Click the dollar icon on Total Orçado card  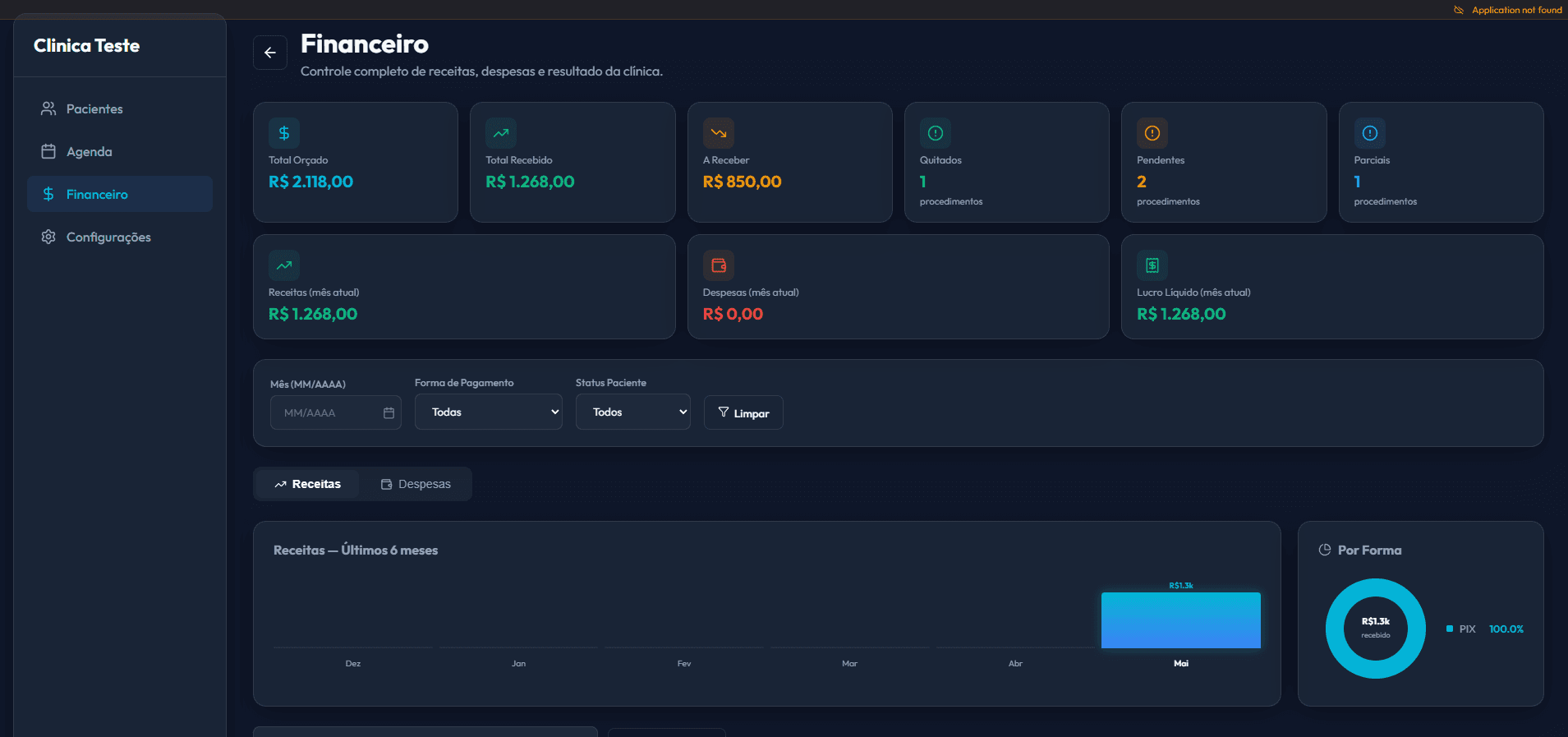(x=284, y=133)
